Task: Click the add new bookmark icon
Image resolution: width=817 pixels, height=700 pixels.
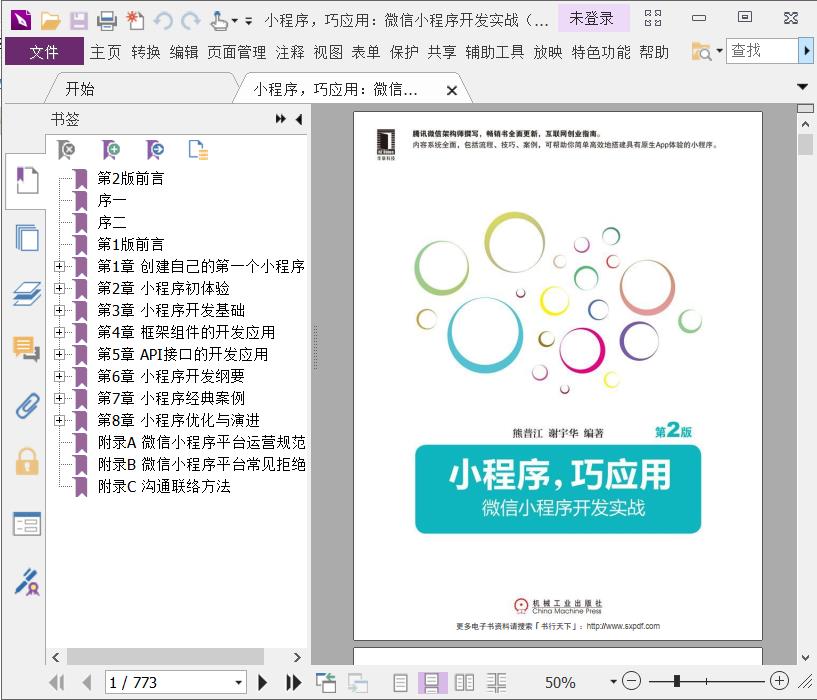Action: (111, 150)
